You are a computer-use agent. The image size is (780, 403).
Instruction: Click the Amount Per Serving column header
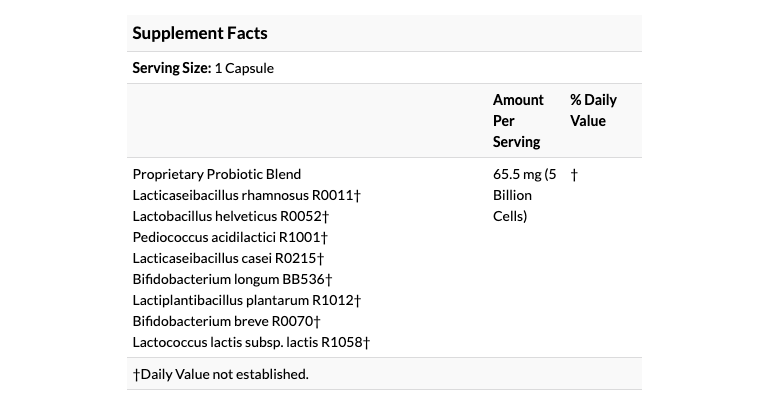click(x=518, y=120)
